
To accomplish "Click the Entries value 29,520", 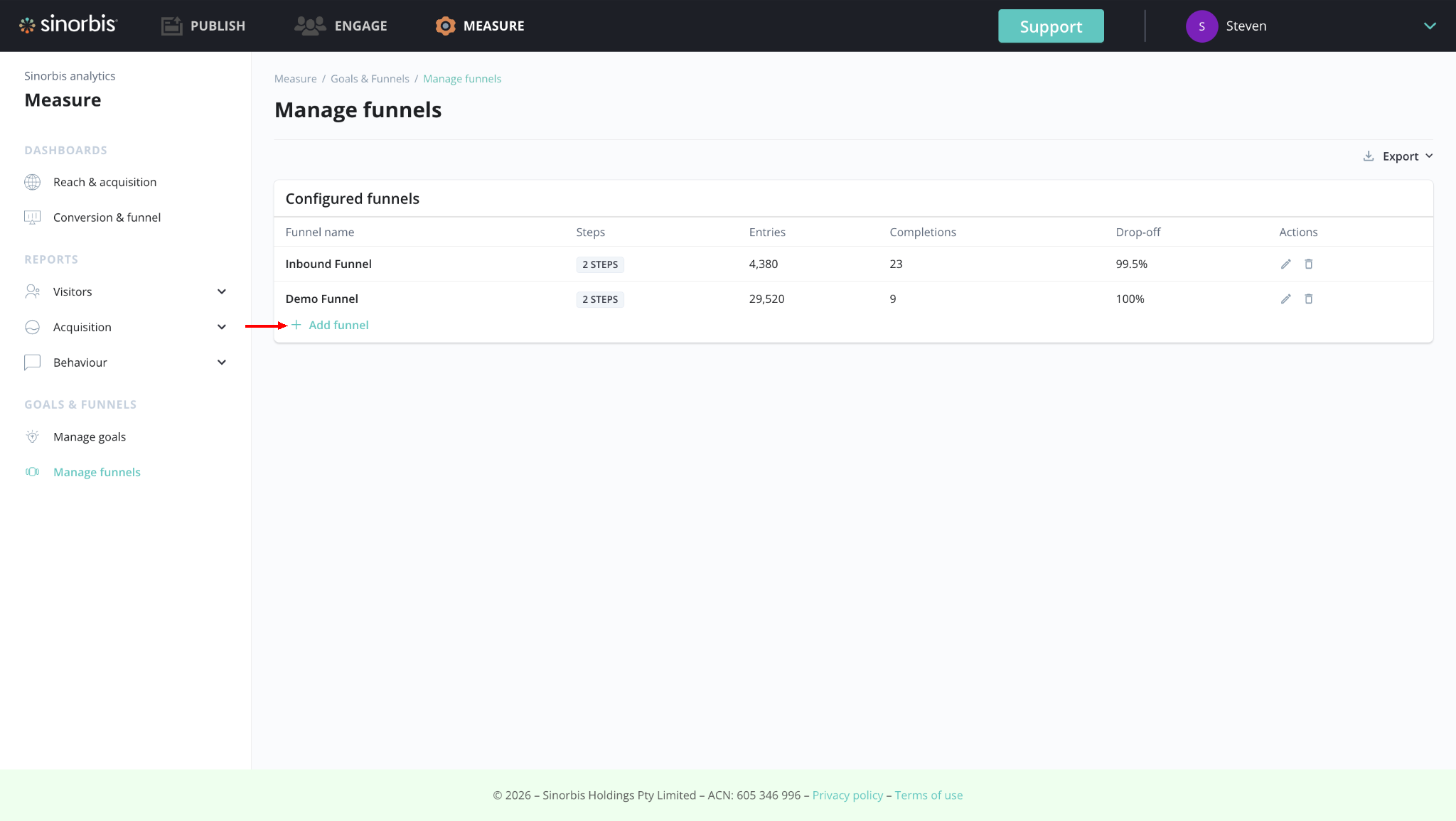I will (766, 299).
